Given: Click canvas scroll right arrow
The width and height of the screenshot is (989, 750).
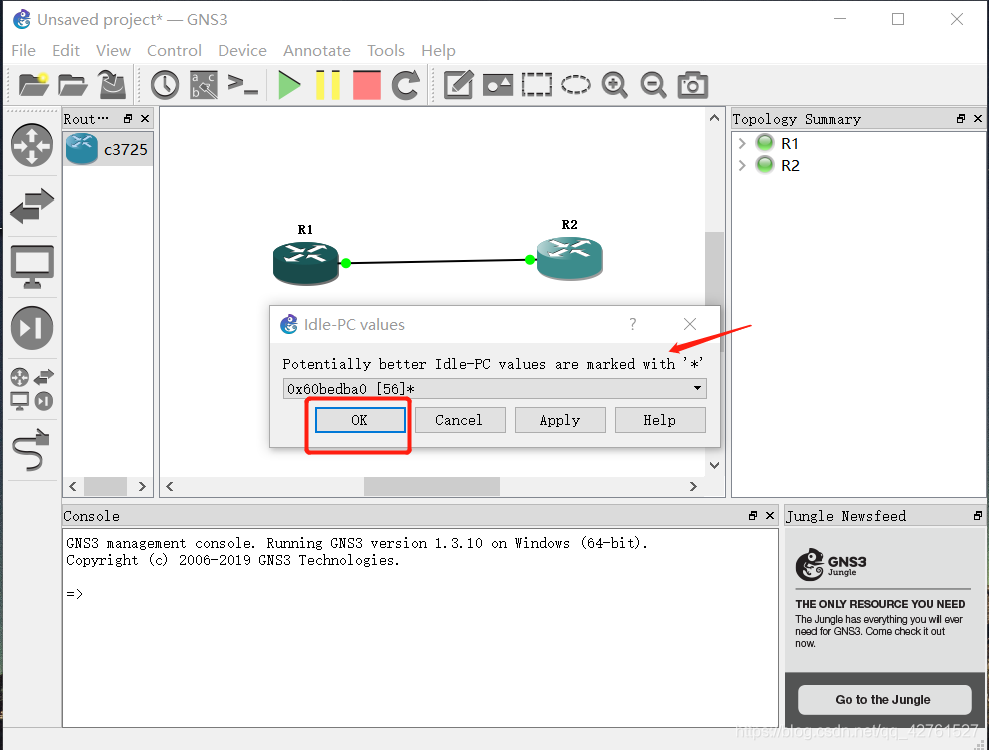Looking at the screenshot, I should (693, 486).
